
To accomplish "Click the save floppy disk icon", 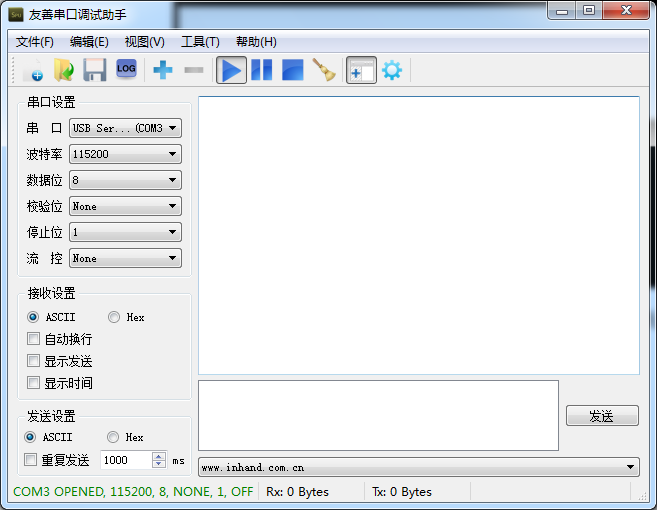I will coord(94,70).
